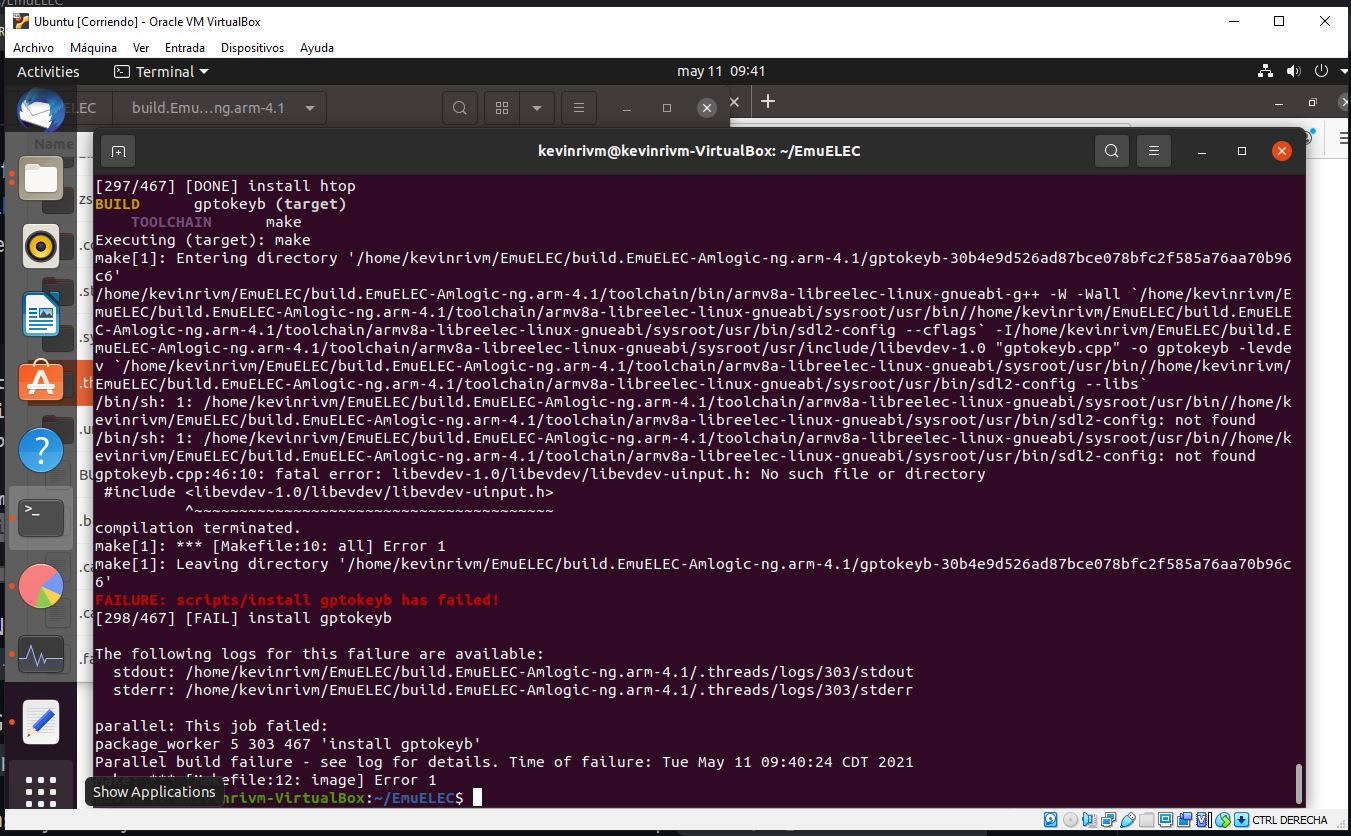Click the Activities button
The height and width of the screenshot is (836, 1351).
pos(48,71)
